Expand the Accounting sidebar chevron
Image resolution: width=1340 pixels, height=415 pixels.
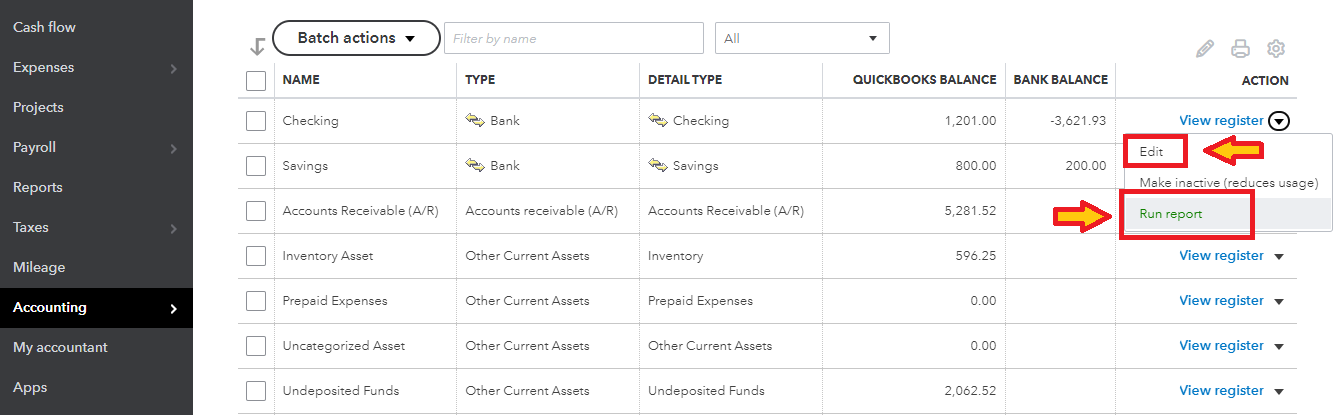tap(173, 308)
